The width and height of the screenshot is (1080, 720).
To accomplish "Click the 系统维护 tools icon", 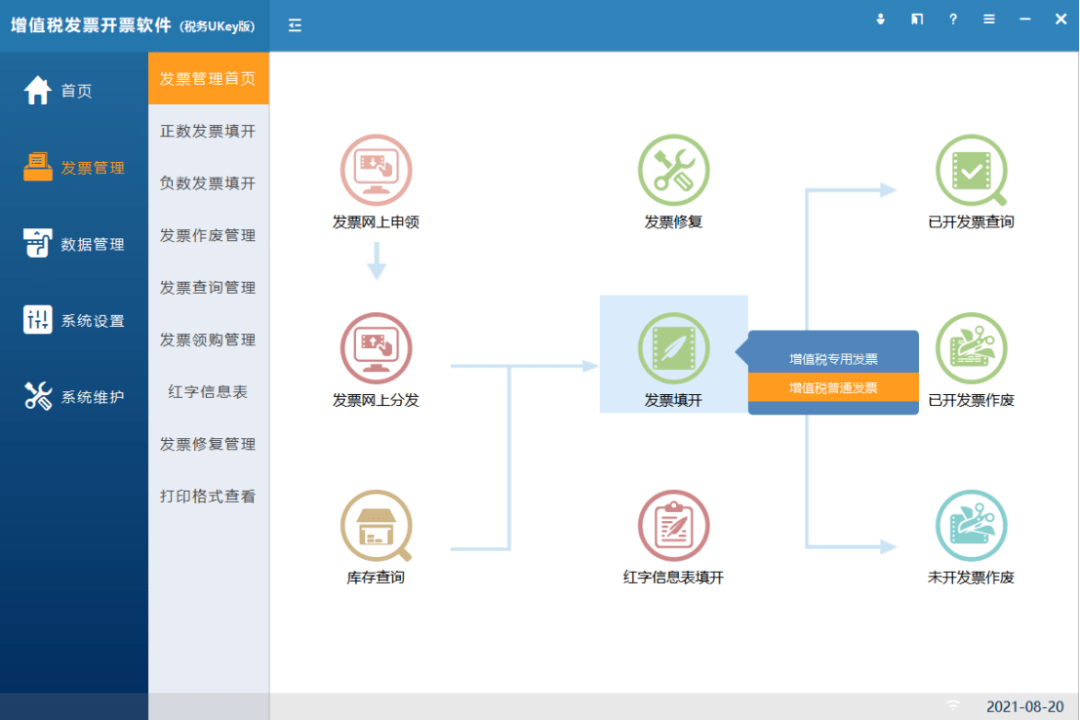I will pyautogui.click(x=37, y=396).
